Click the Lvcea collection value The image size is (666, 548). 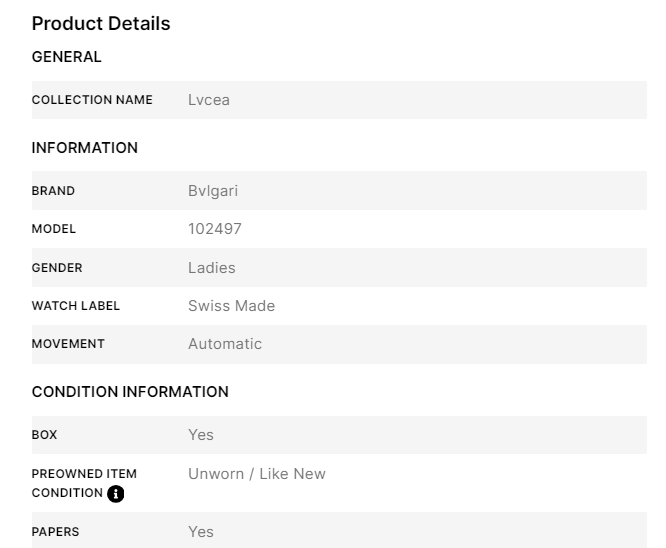209,100
